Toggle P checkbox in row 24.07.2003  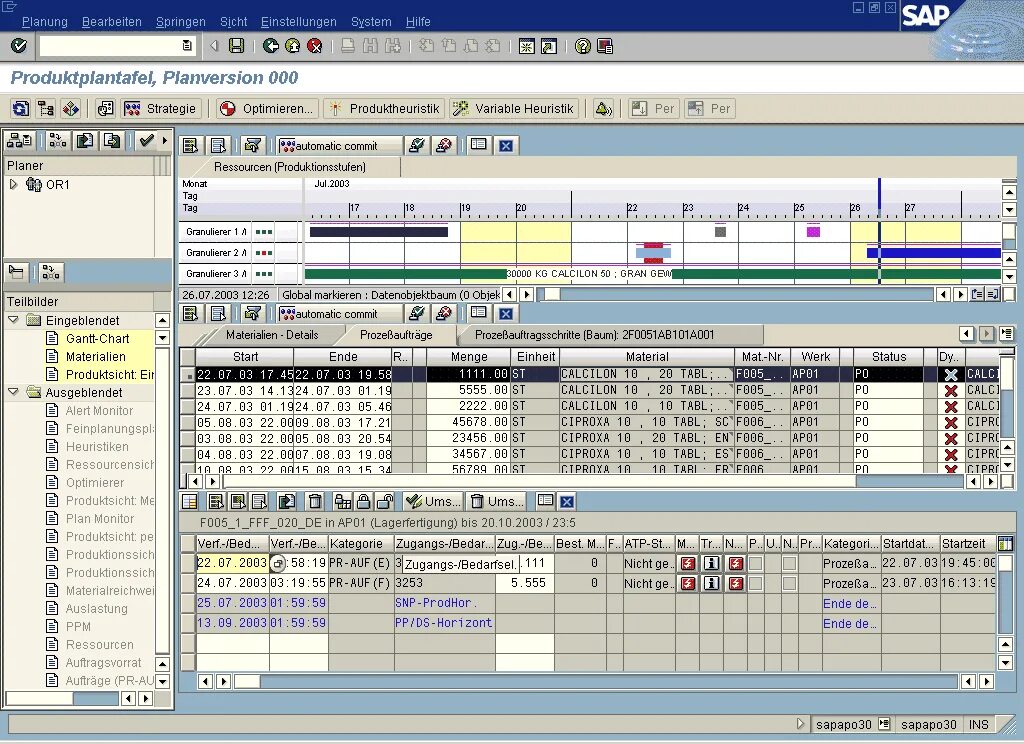756,583
